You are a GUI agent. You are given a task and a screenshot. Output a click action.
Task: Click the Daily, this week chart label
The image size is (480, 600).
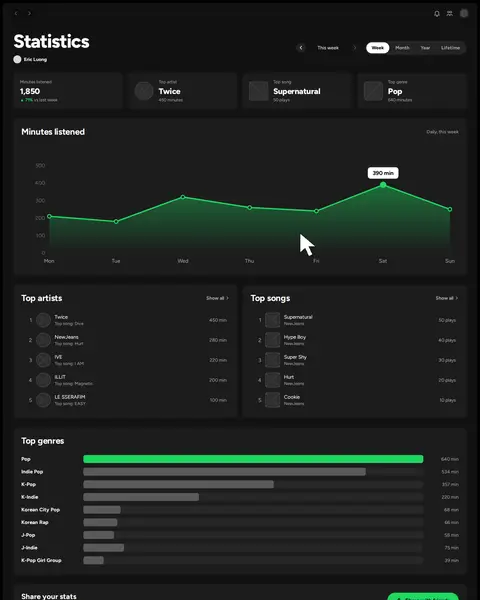pyautogui.click(x=442, y=132)
